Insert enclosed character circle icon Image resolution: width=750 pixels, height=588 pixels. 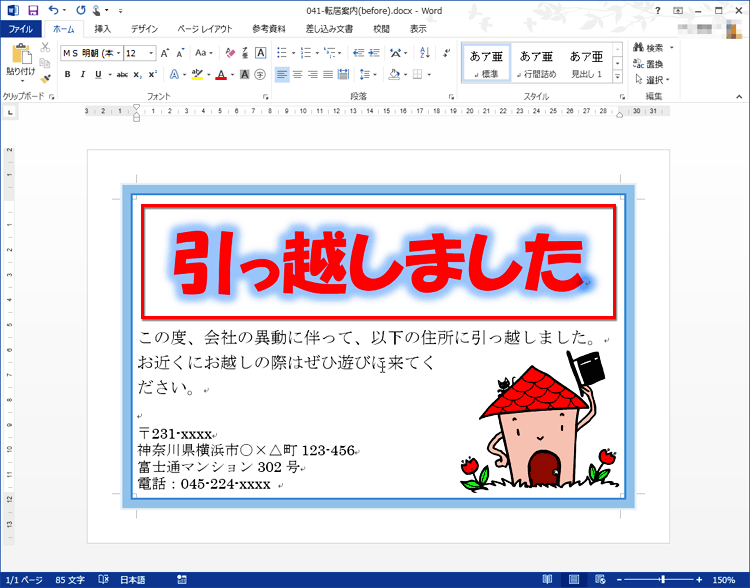coord(260,75)
